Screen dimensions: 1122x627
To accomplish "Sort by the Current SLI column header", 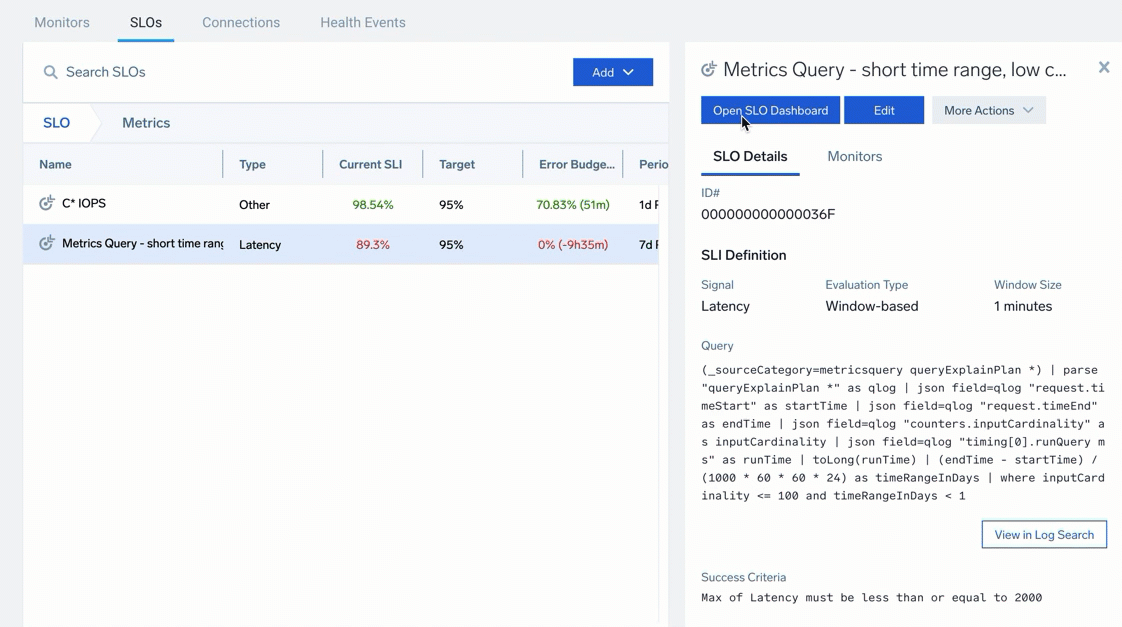I will click(x=370, y=164).
